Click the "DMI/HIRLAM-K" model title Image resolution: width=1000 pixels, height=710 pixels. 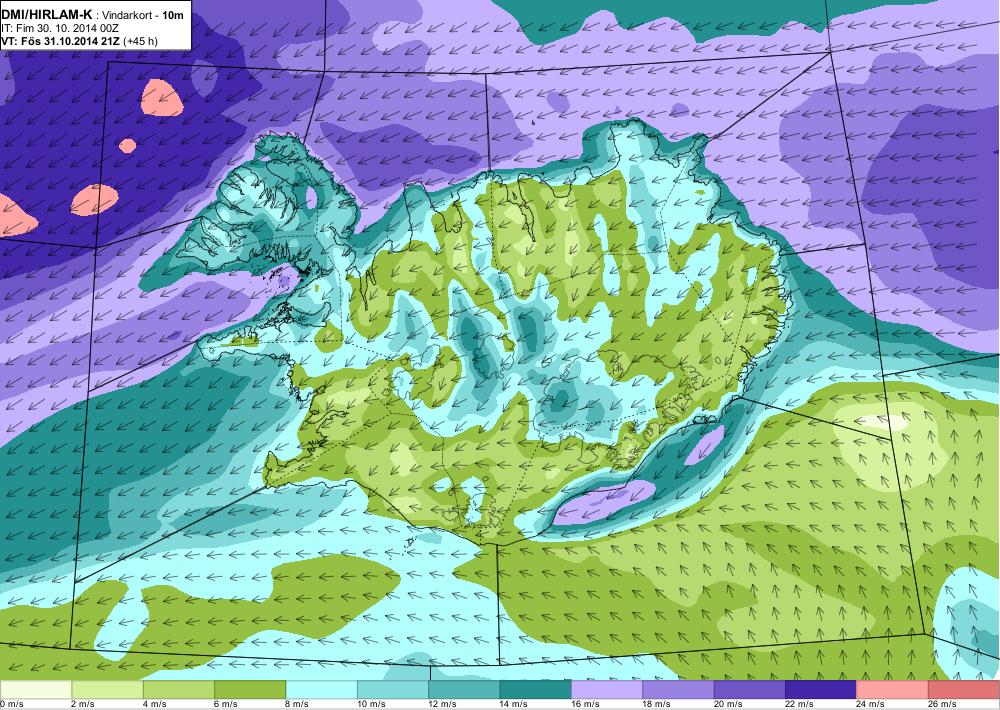pyautogui.click(x=47, y=15)
